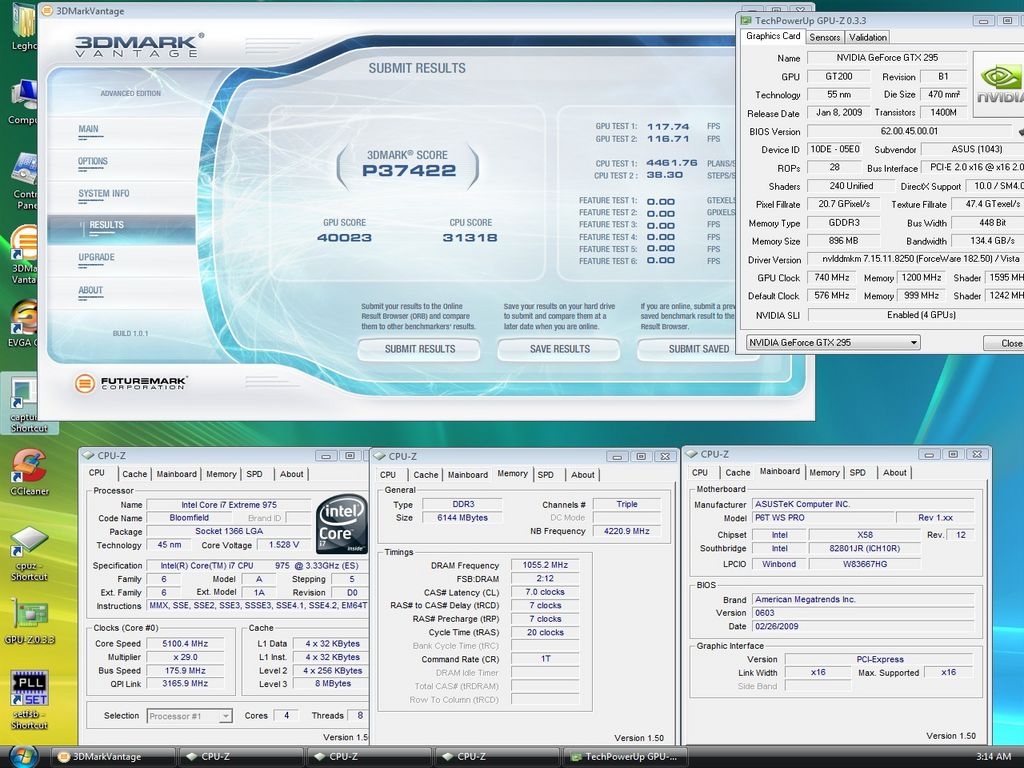Switch to the Validation tab in GPU-Z
This screenshot has height=768, width=1024.
click(868, 37)
